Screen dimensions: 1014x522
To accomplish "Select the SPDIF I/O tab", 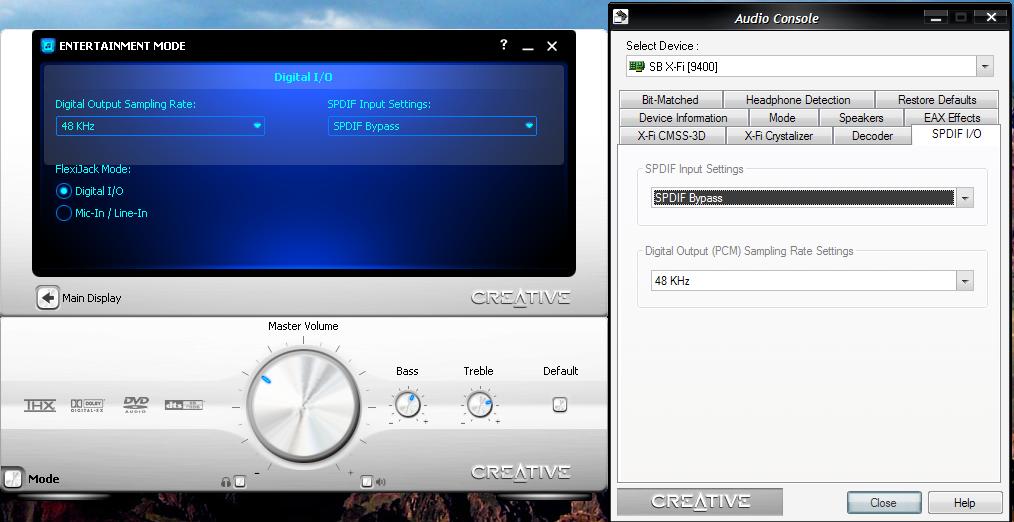I will (956, 134).
